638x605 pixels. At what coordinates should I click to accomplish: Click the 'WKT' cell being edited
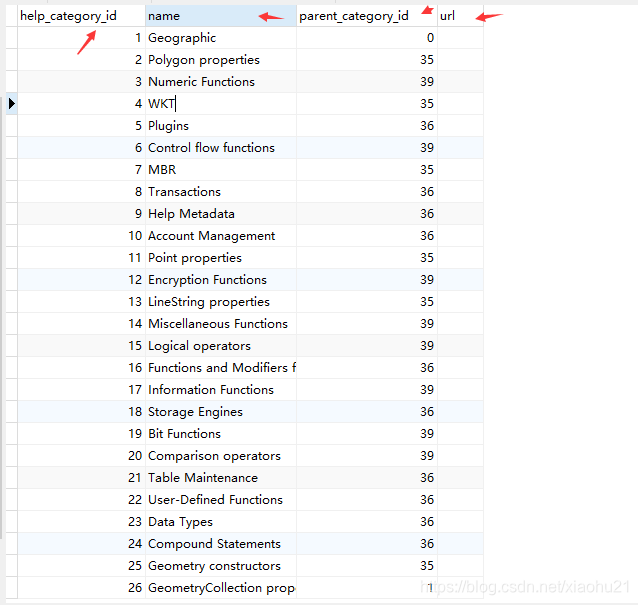tap(221, 104)
